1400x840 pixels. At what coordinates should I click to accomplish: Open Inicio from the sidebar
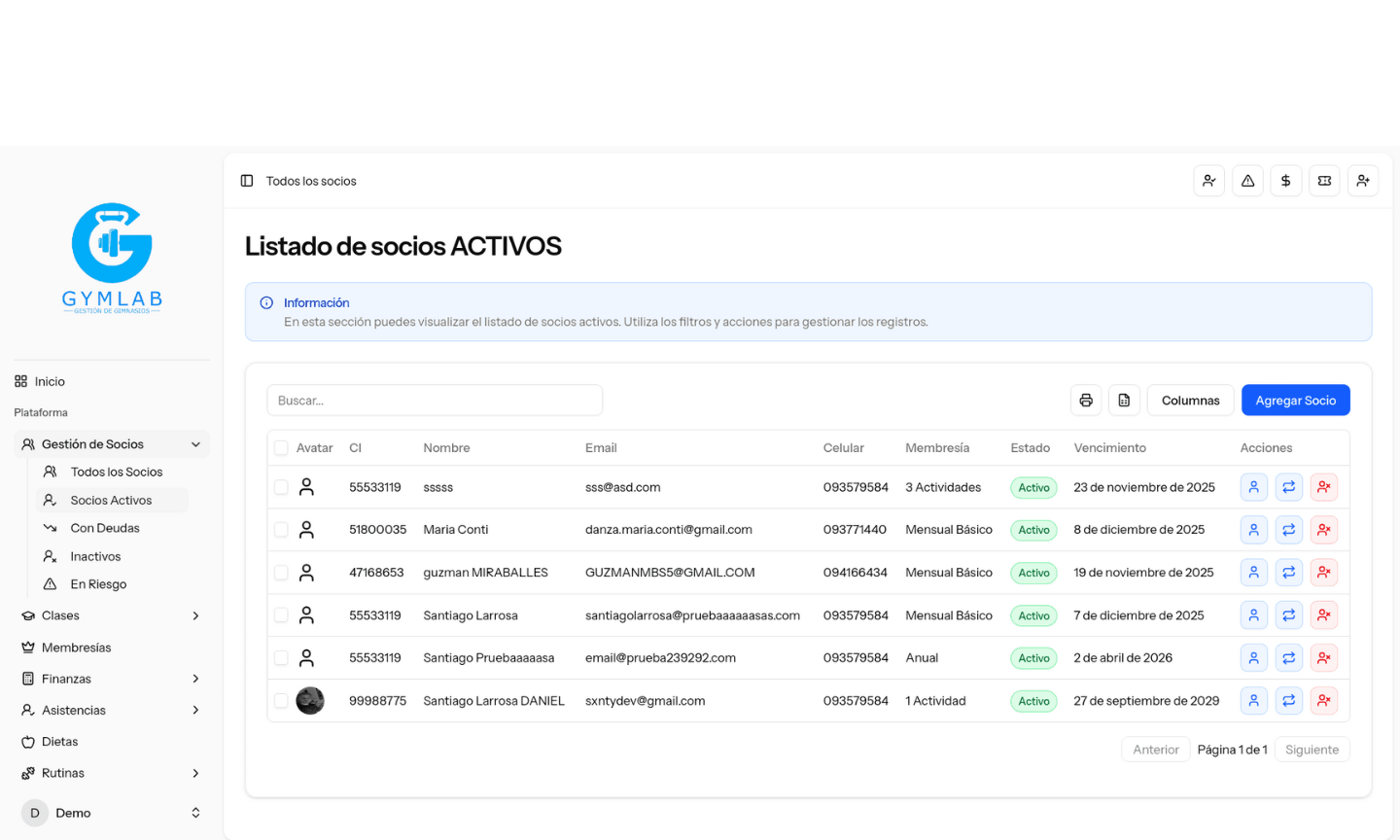49,381
